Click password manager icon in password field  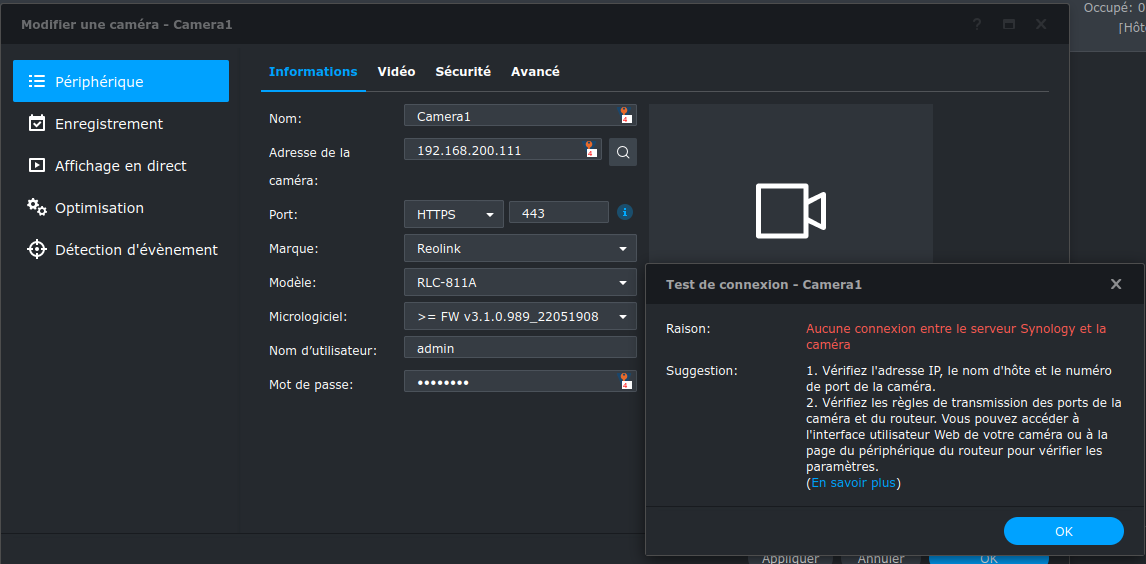tap(626, 381)
